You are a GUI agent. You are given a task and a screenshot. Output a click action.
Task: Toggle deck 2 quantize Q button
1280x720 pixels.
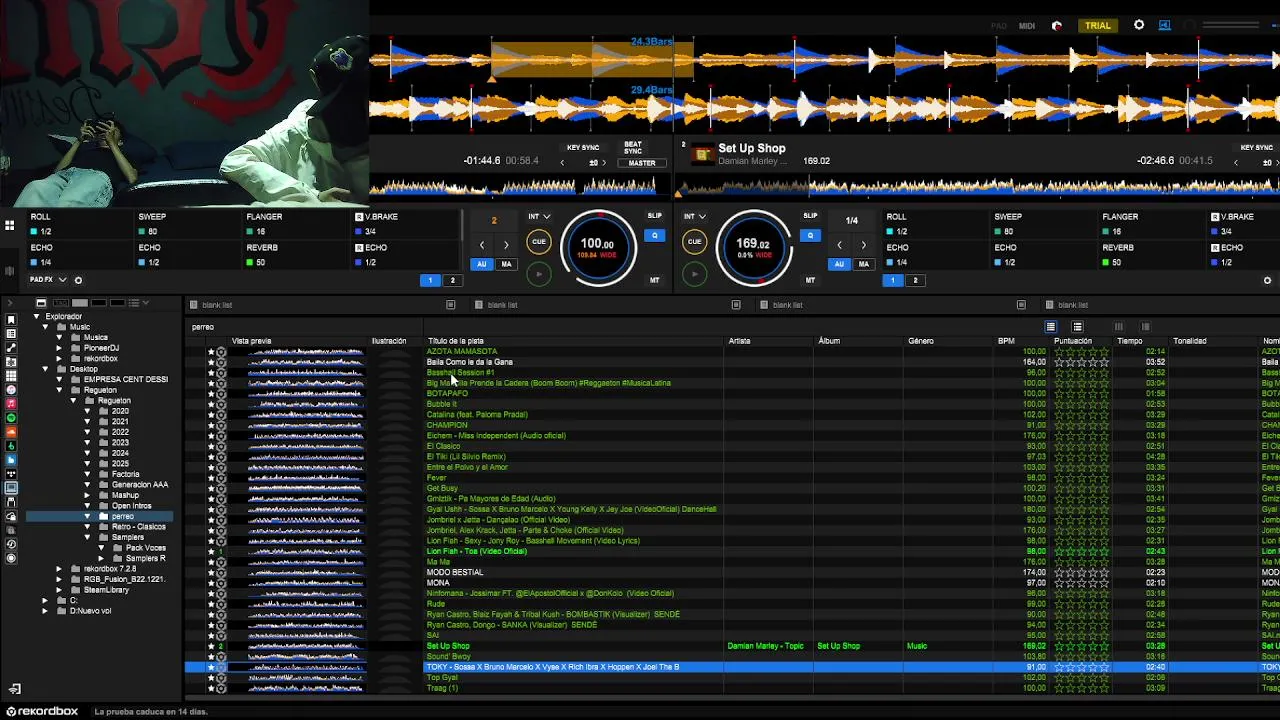pos(811,236)
